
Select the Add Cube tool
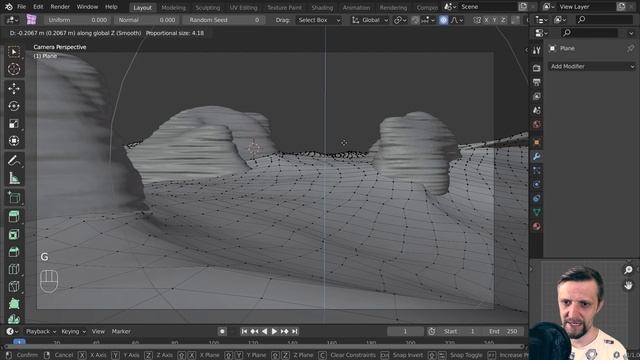point(14,198)
